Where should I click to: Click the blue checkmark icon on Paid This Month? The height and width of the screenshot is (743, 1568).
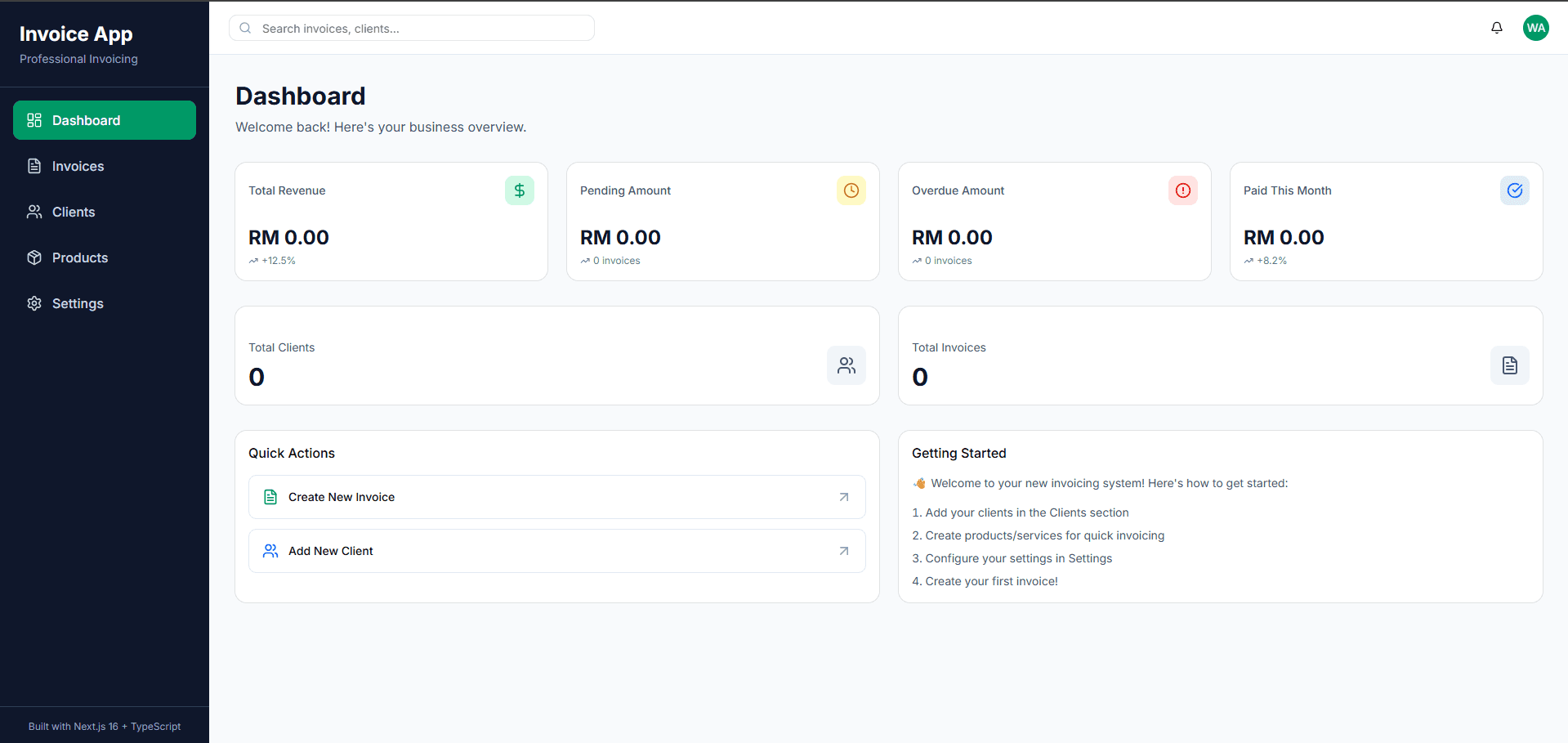(1514, 190)
